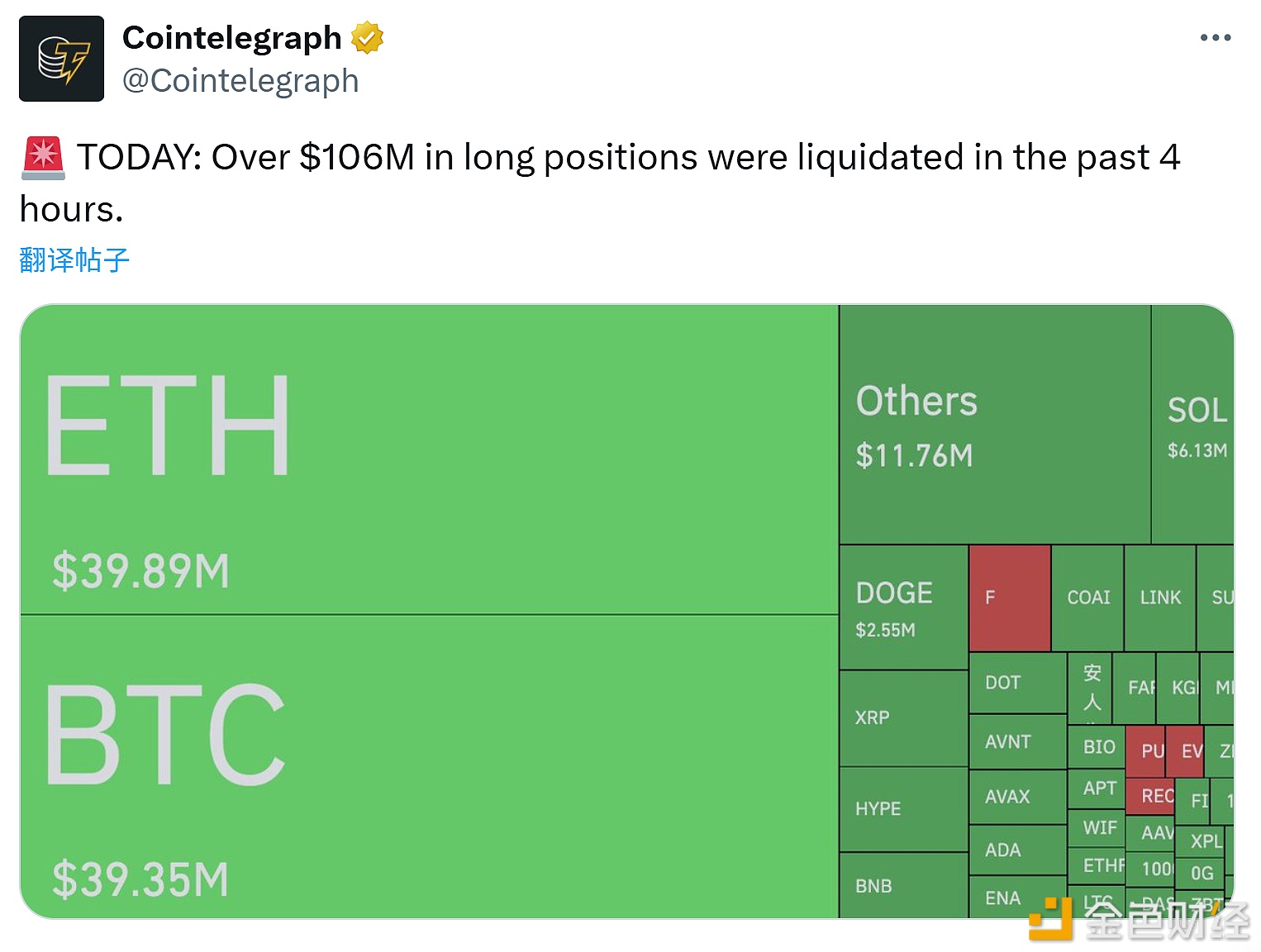Viewport: 1261px width, 952px height.
Task: Open the @Cointelegraph handle link
Action: point(240,81)
